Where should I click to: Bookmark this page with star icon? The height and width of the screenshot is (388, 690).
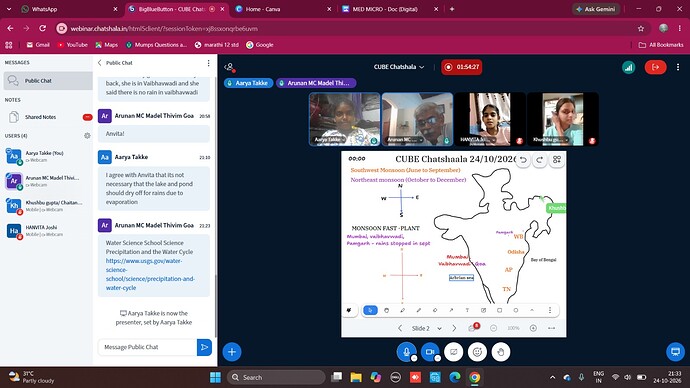click(x=641, y=29)
